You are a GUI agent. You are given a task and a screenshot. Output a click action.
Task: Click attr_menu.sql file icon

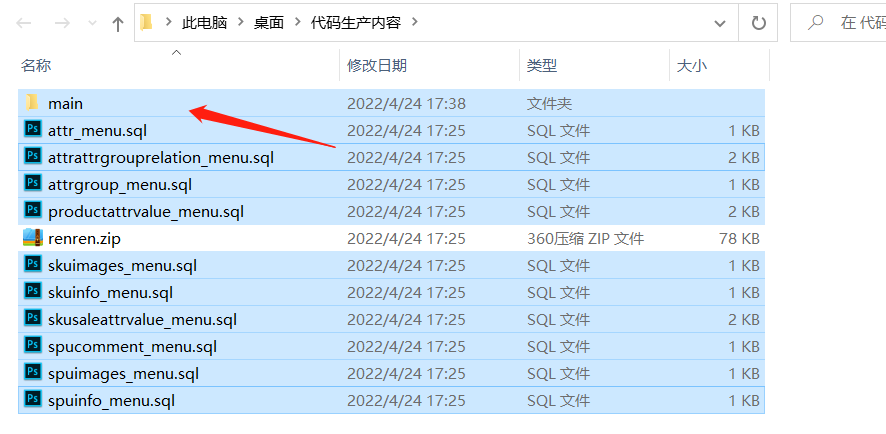(33, 129)
